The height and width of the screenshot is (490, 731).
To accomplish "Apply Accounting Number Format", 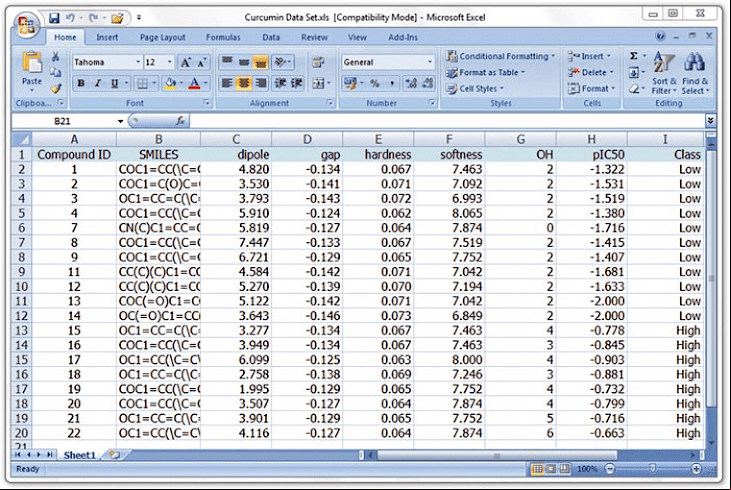I will [350, 83].
